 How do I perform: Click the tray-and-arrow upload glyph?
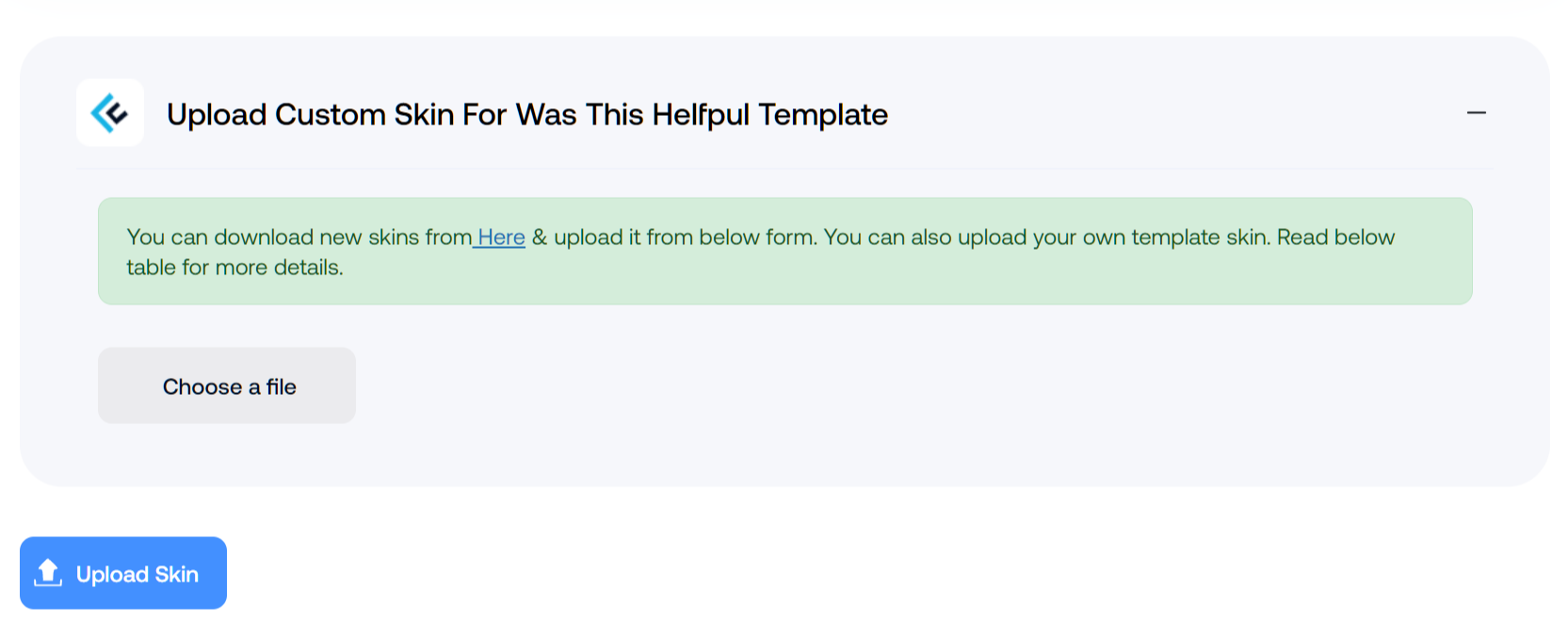coord(48,572)
